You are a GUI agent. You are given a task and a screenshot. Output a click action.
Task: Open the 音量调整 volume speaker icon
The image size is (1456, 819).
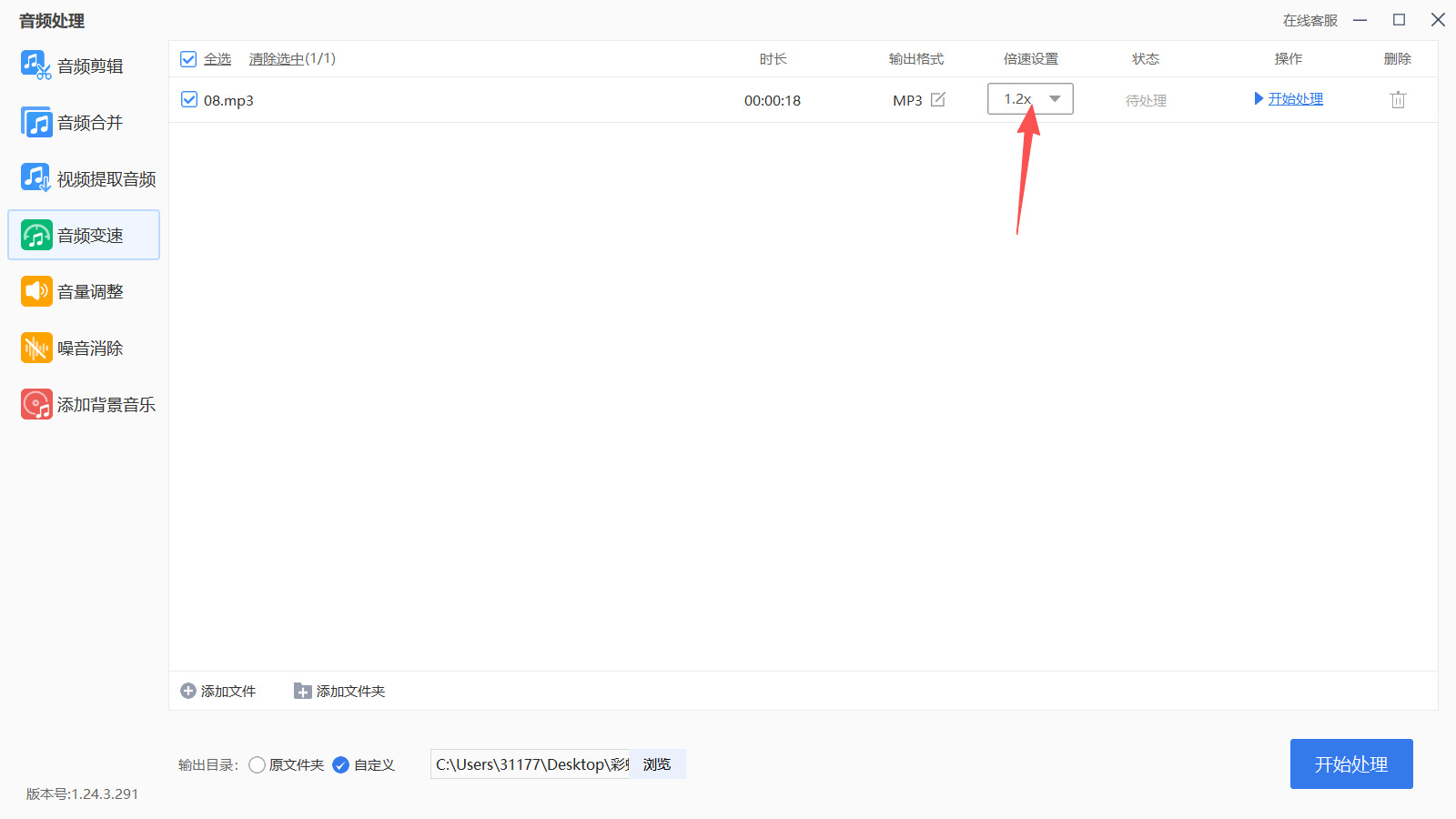[36, 291]
